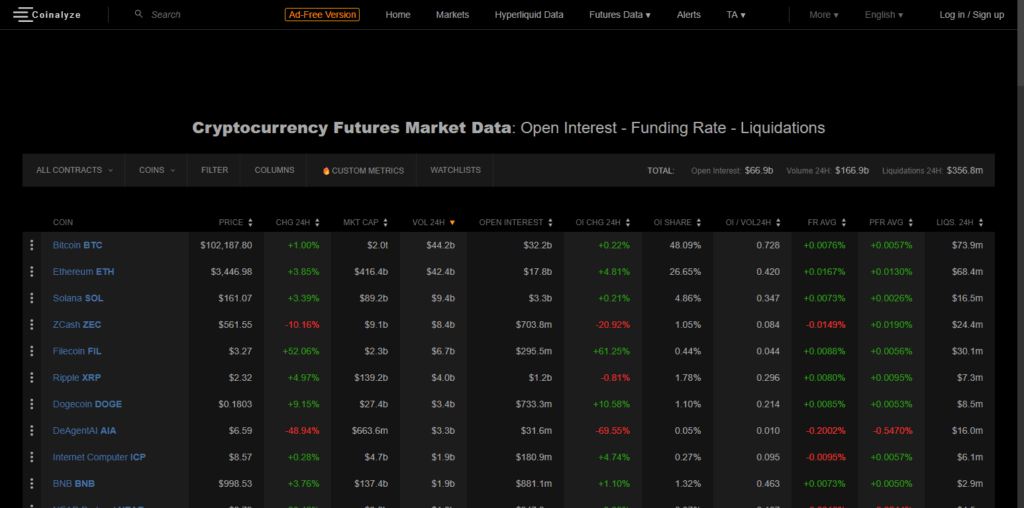This screenshot has width=1024, height=508.
Task: Click the total Liquidations 24H $356.8m value
Action: point(965,170)
